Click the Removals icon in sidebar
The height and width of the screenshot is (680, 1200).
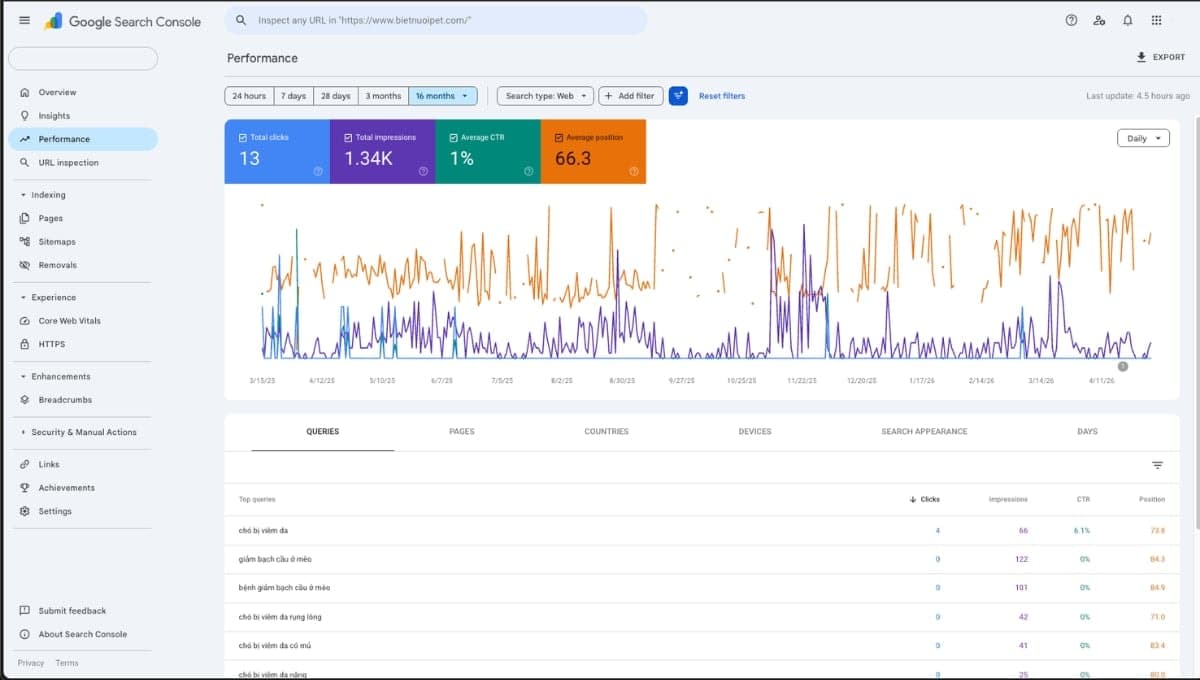pyautogui.click(x=25, y=265)
